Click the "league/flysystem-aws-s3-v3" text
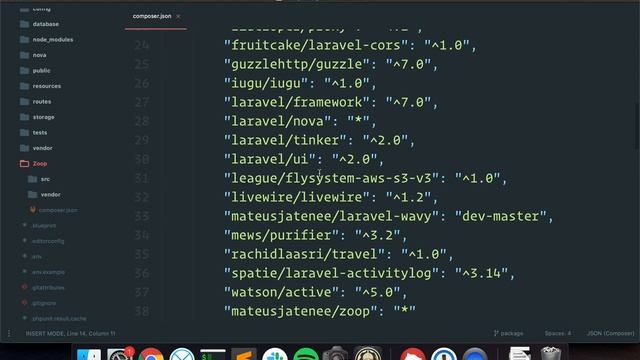The width and height of the screenshot is (640, 360). coord(331,178)
